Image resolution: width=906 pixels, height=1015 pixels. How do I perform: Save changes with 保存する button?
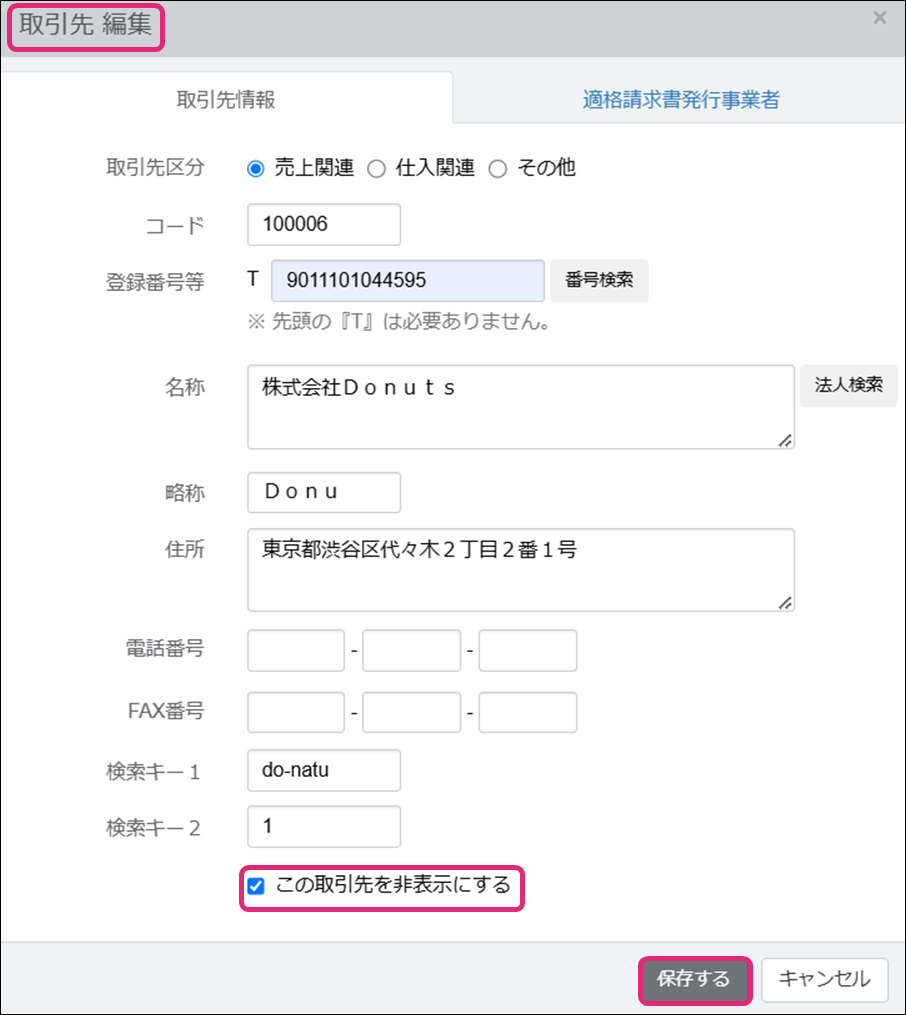tap(694, 979)
